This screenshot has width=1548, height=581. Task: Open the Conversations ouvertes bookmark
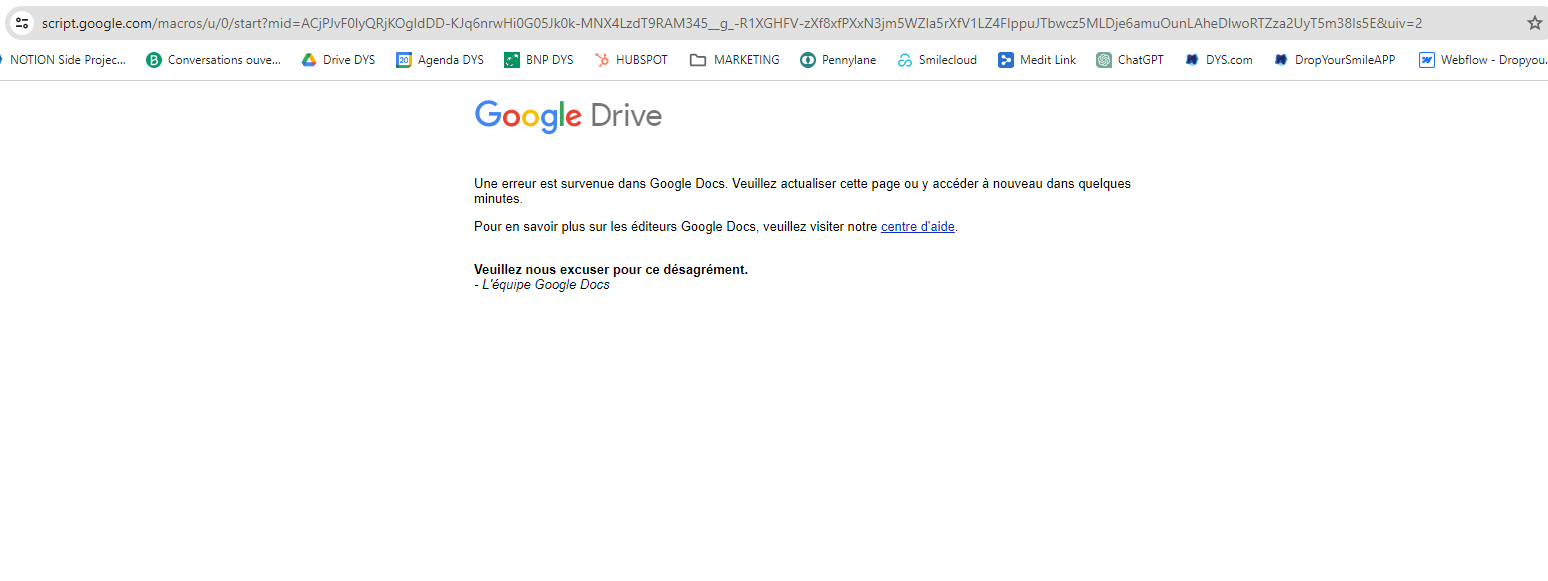(x=213, y=60)
